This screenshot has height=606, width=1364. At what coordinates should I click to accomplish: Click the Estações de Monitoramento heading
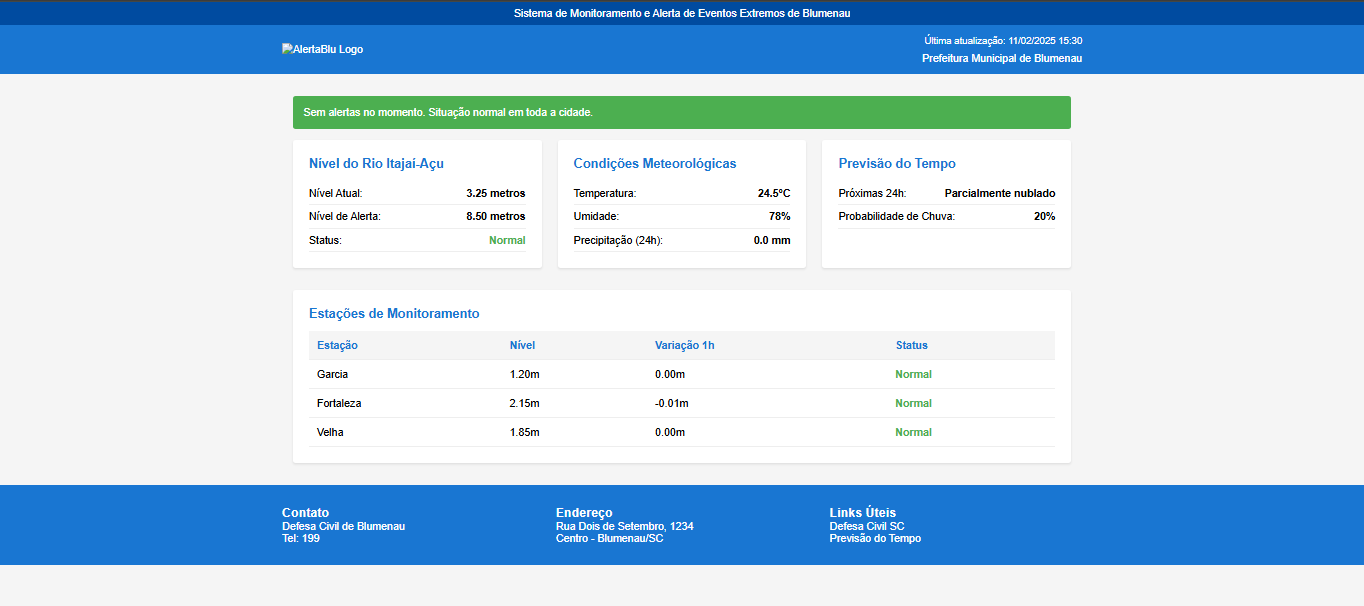point(394,313)
